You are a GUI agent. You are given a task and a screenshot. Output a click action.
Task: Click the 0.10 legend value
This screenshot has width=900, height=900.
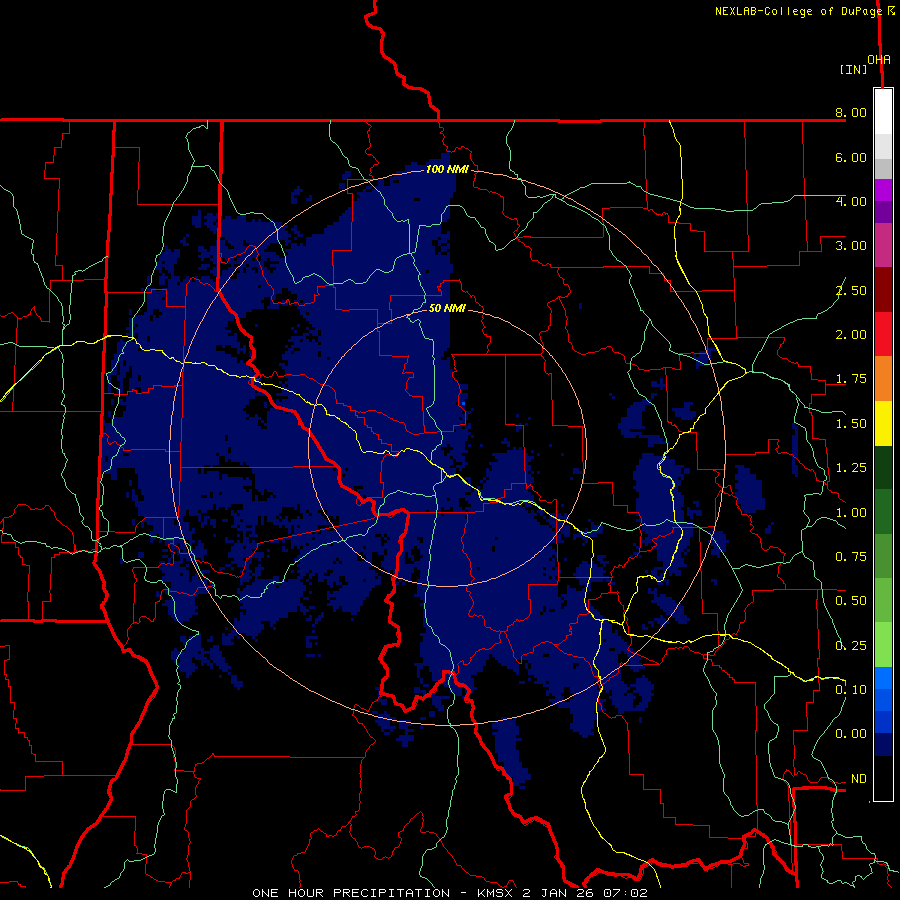click(x=851, y=690)
